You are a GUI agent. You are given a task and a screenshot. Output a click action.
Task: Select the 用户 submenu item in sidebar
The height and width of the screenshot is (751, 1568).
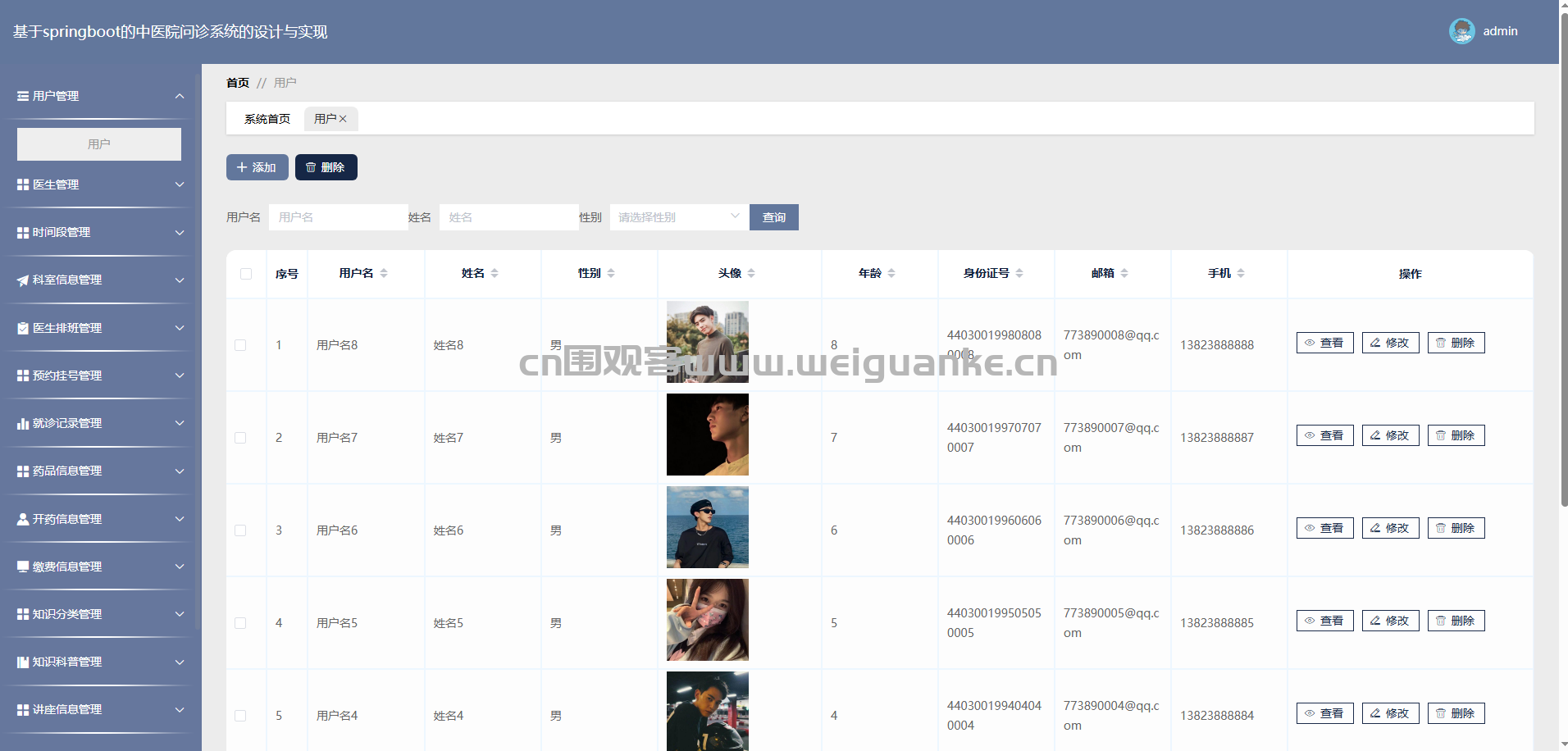99,144
